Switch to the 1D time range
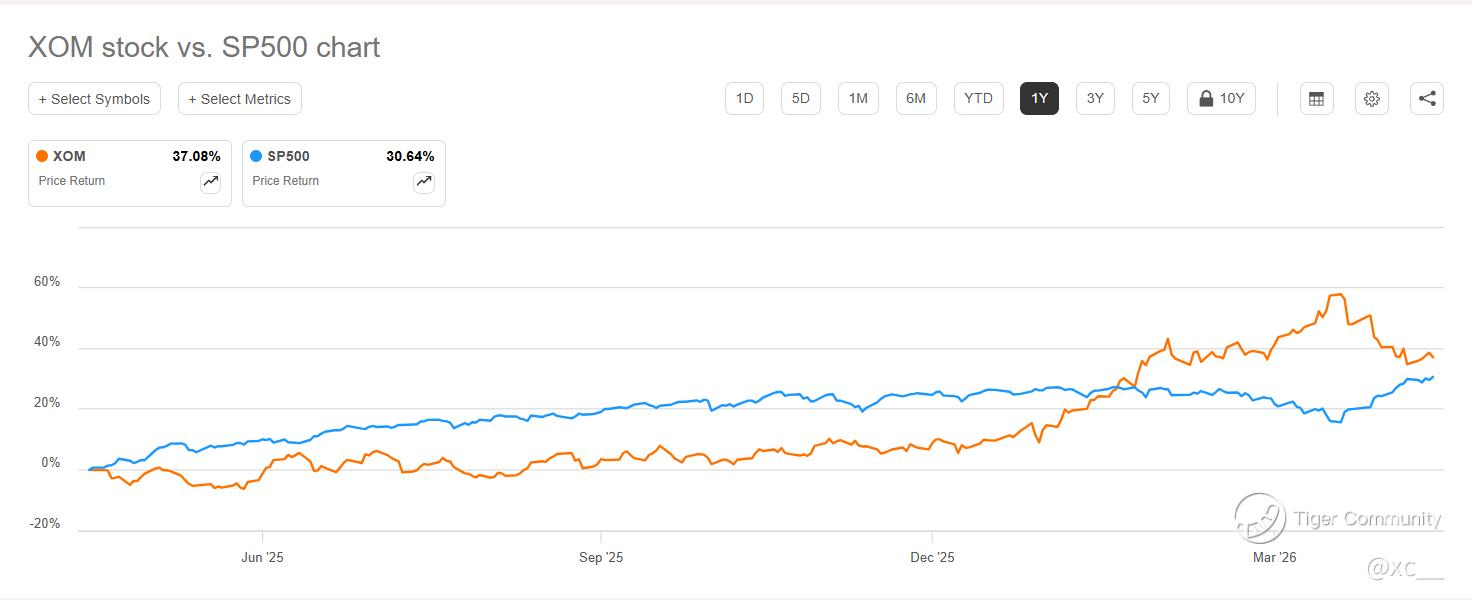 pos(744,98)
